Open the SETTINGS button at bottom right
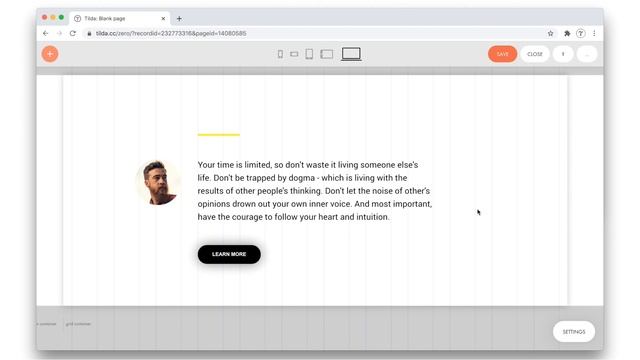This screenshot has height=360, width=640. (x=574, y=331)
